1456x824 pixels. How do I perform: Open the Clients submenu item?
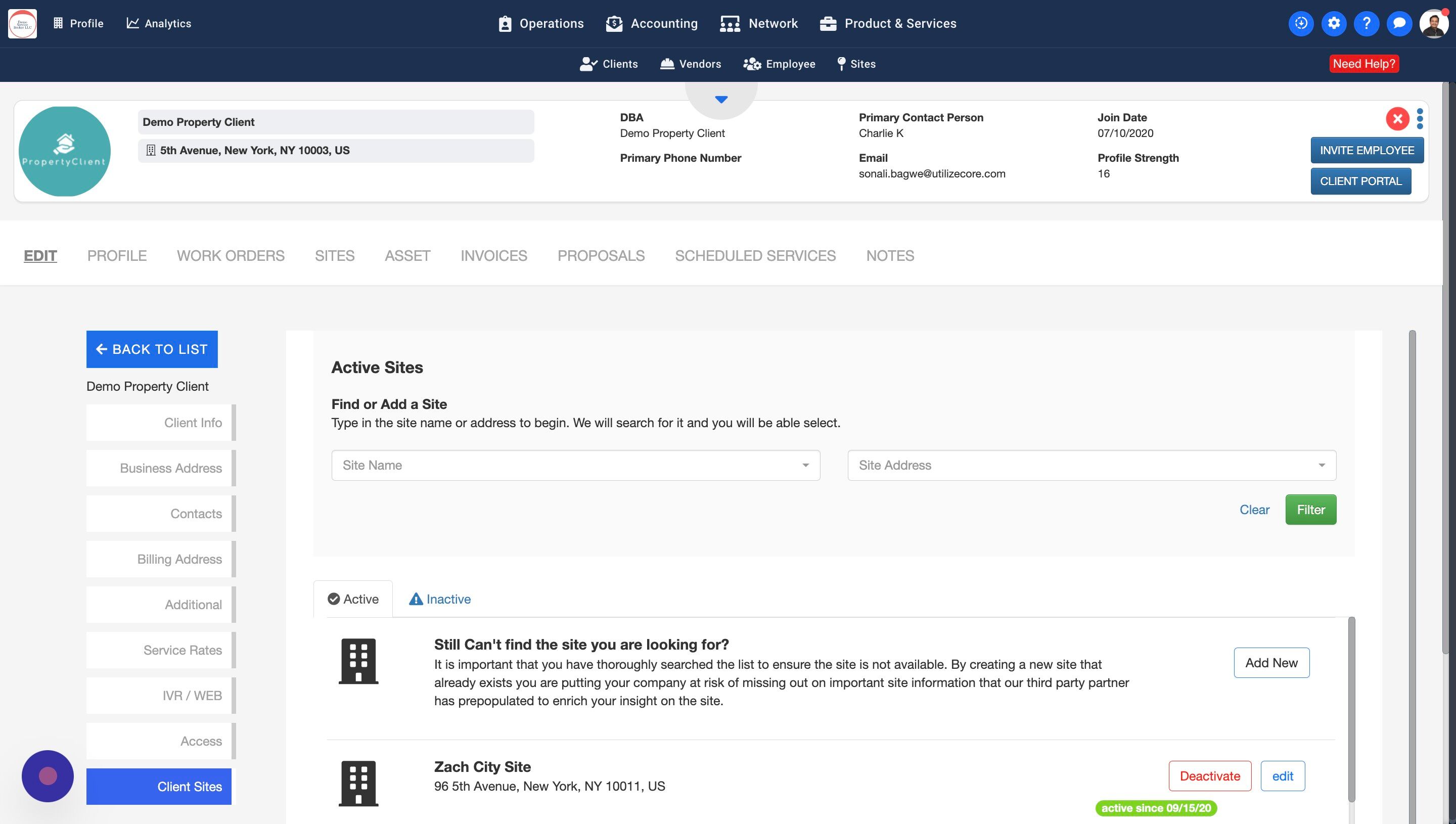pos(609,64)
